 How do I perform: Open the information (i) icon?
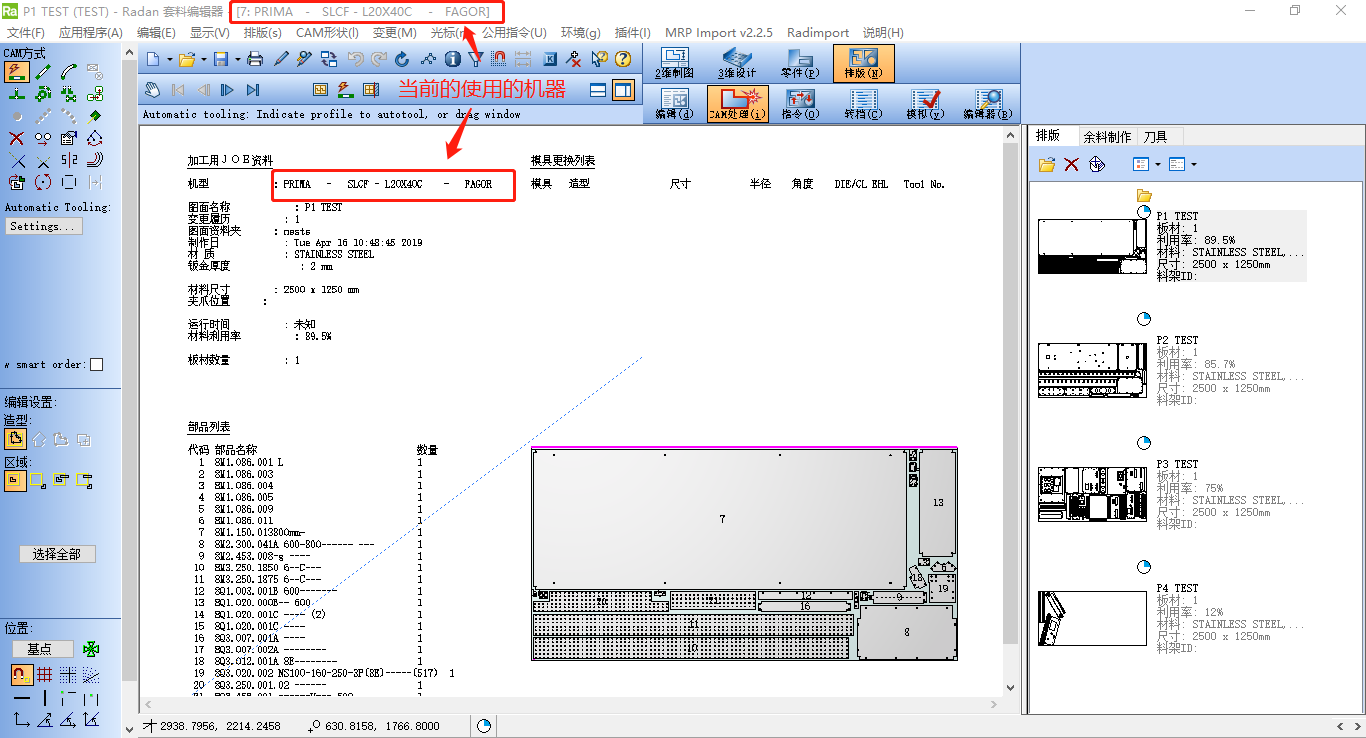tap(452, 59)
